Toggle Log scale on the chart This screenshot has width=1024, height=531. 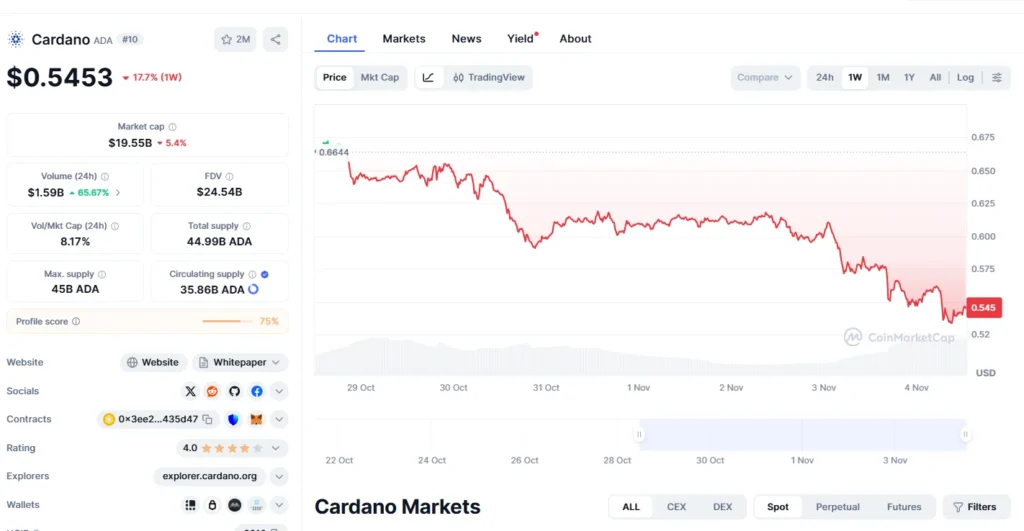[965, 78]
